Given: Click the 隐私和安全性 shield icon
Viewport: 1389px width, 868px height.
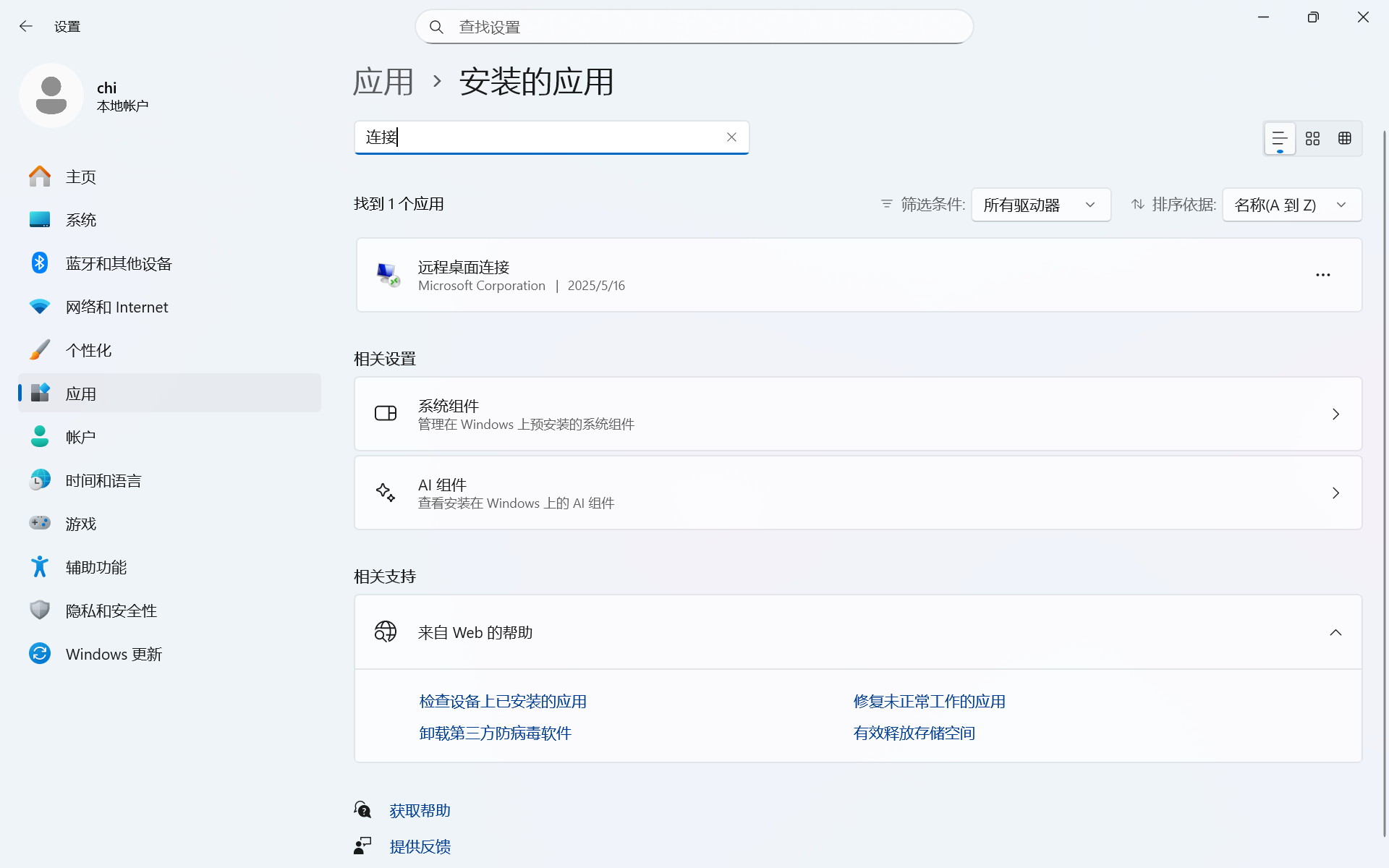Looking at the screenshot, I should [40, 610].
